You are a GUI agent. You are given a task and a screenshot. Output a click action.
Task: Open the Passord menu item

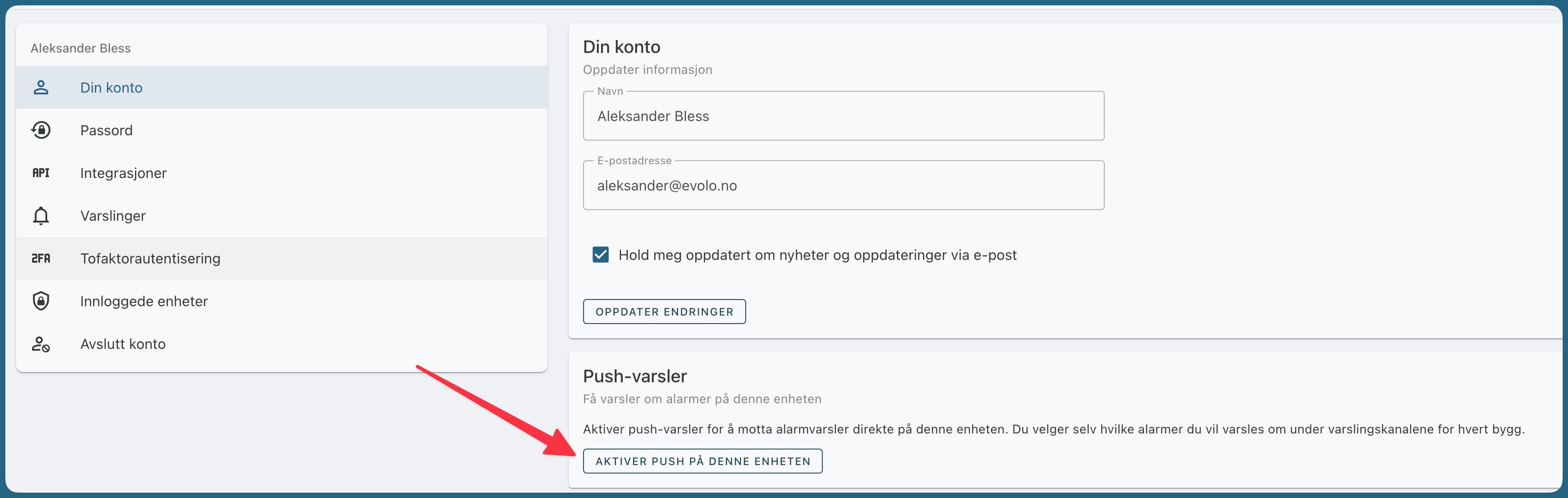[282, 130]
